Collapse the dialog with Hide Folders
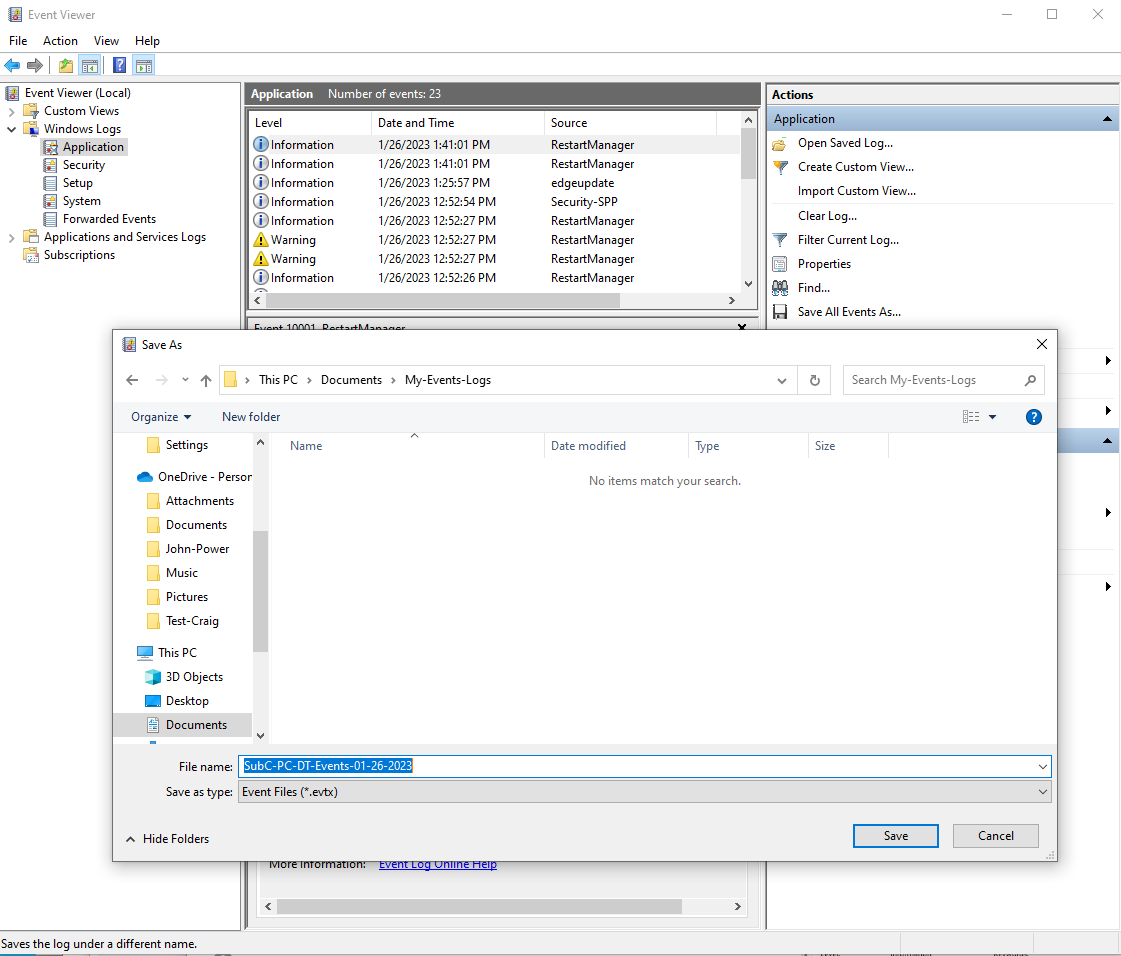 167,839
